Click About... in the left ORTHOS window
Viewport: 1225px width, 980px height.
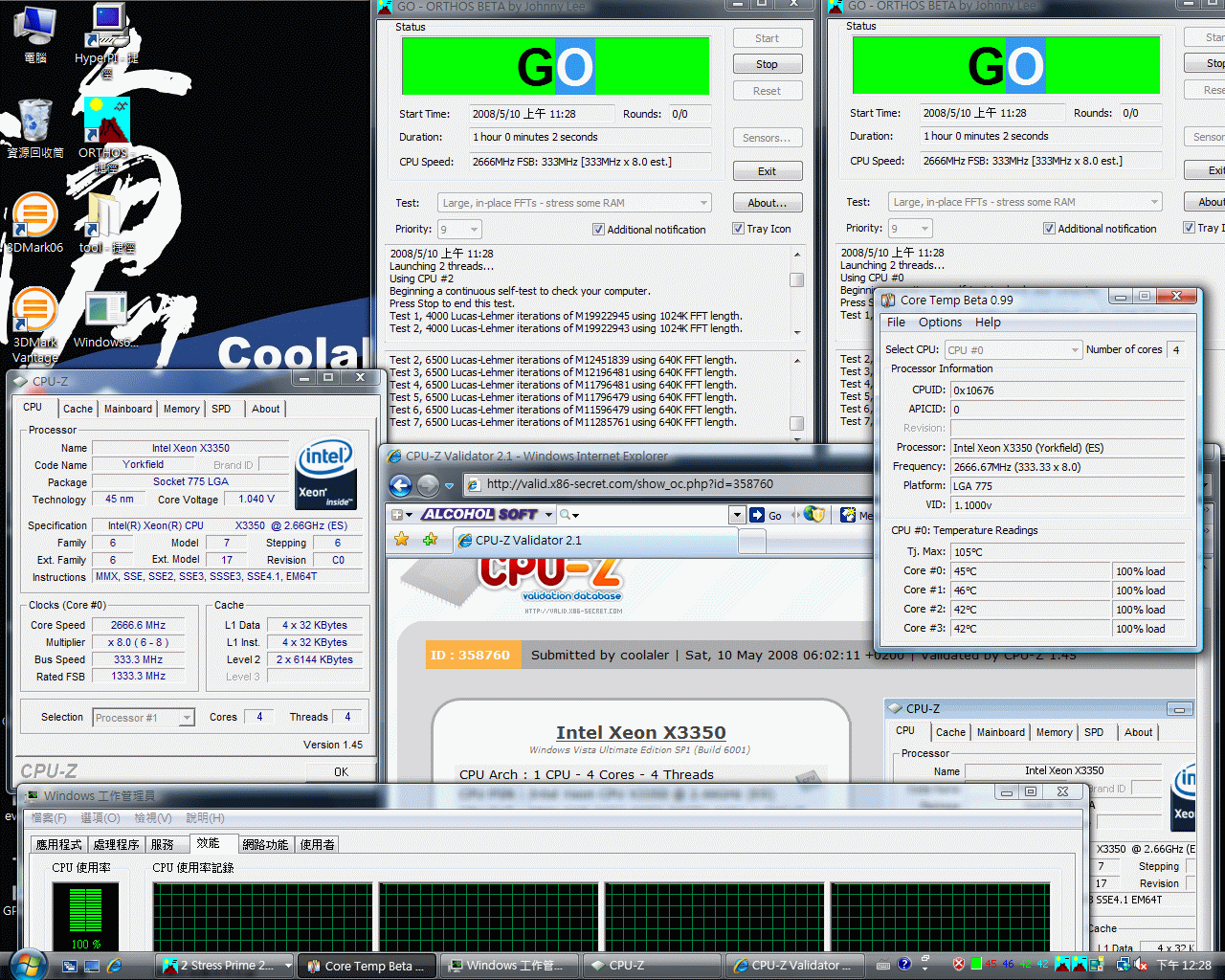click(768, 203)
